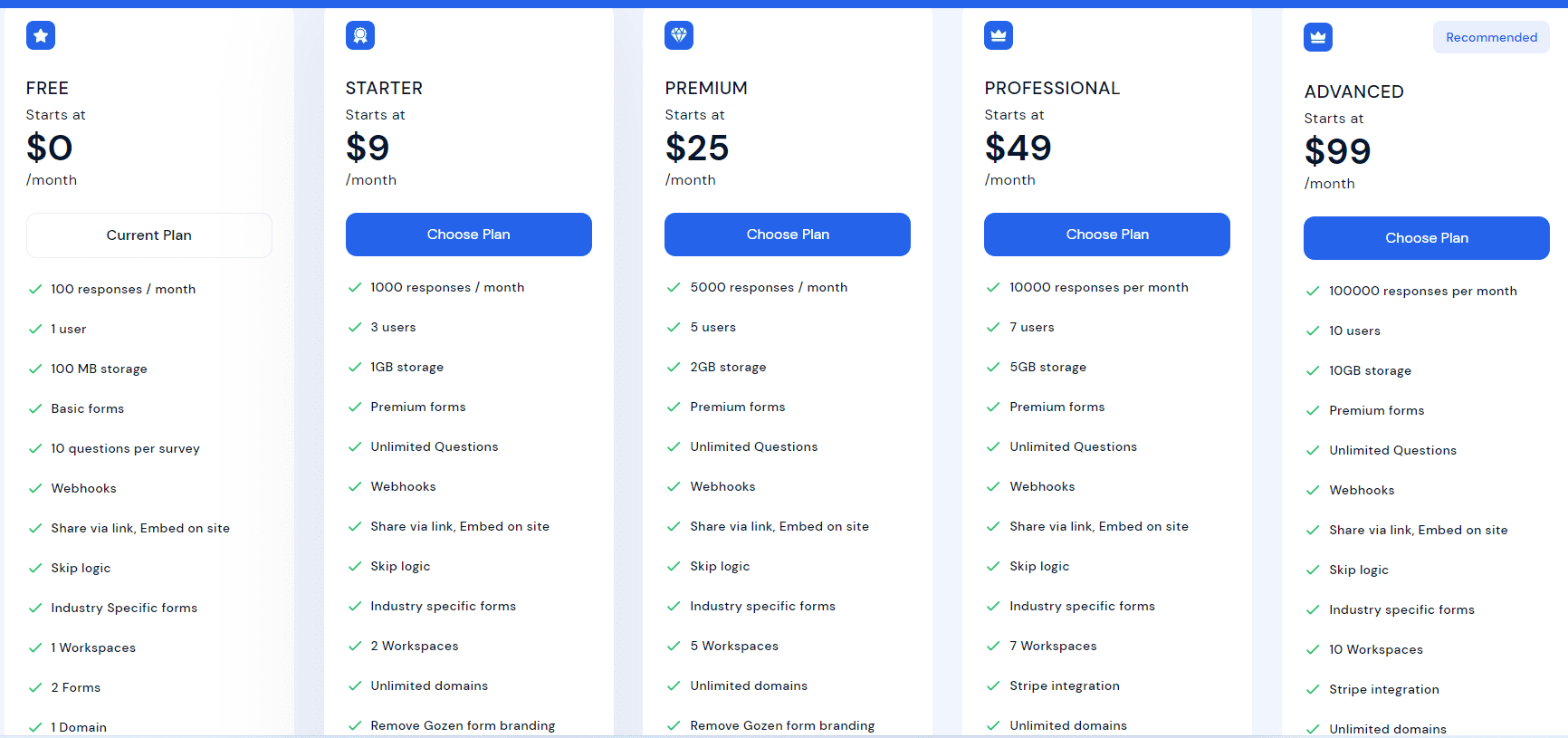The width and height of the screenshot is (1568, 738).
Task: Select Choose Plan under Professional
Action: pyautogui.click(x=1106, y=234)
